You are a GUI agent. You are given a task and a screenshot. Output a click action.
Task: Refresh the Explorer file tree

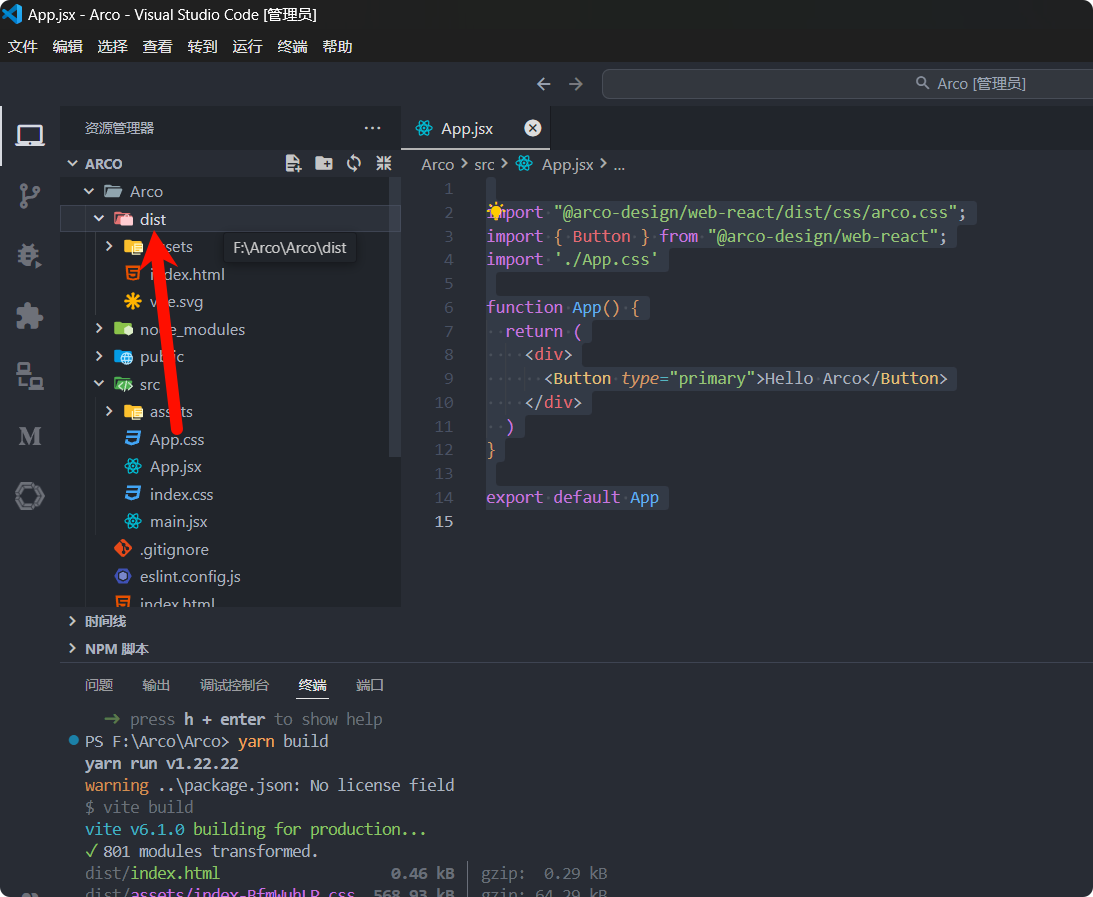coord(354,163)
